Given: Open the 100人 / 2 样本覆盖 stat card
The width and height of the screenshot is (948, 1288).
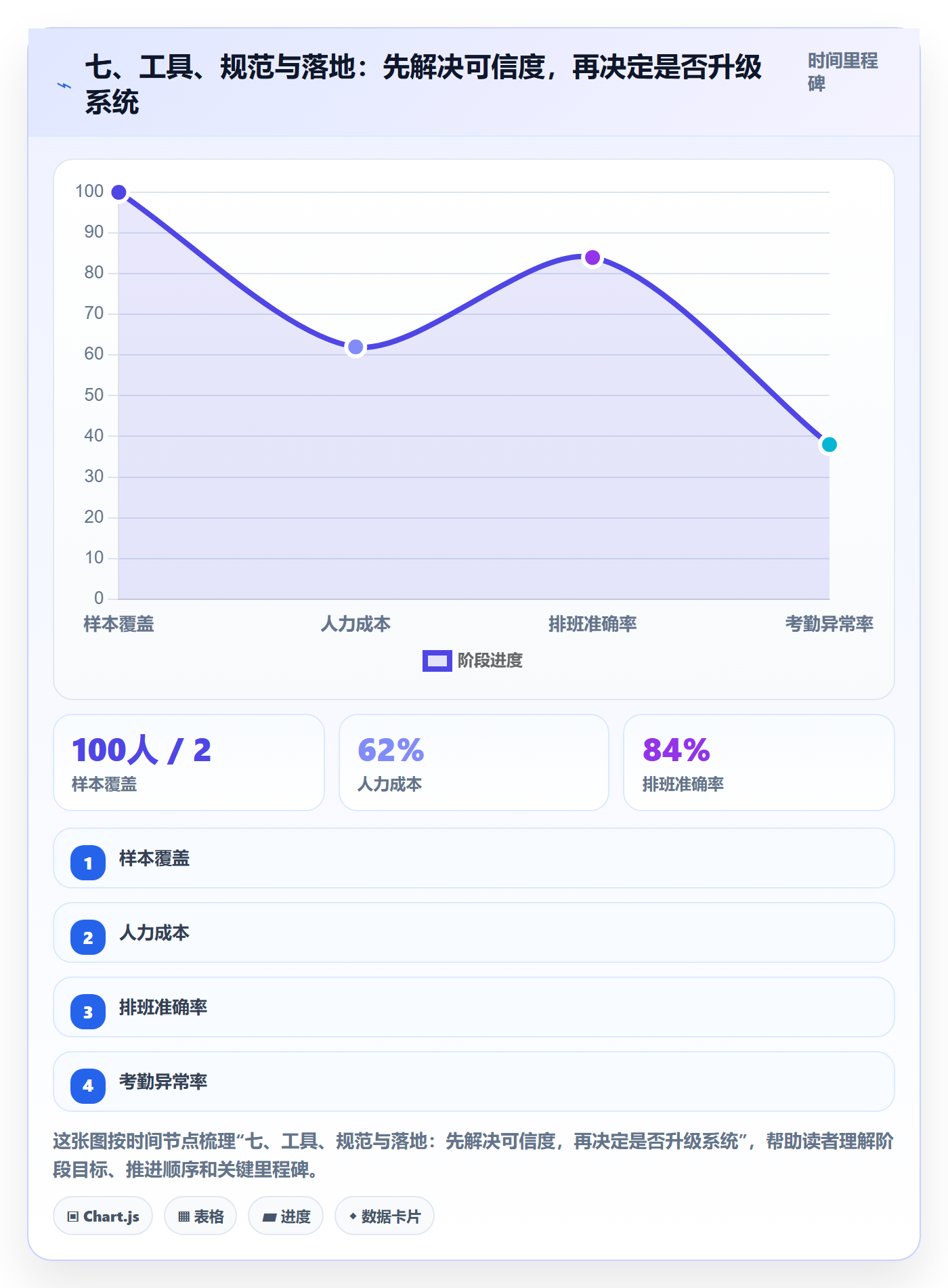Looking at the screenshot, I should (x=189, y=763).
